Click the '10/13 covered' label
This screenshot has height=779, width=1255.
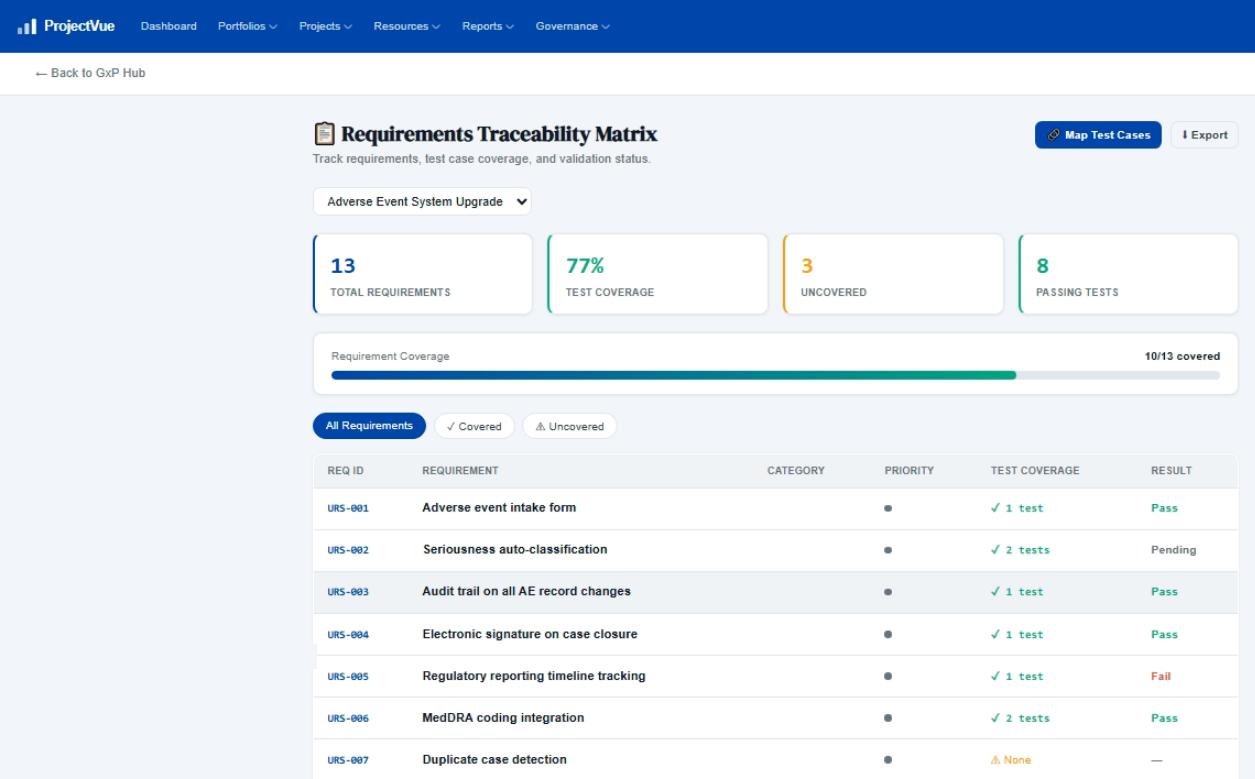click(1182, 356)
